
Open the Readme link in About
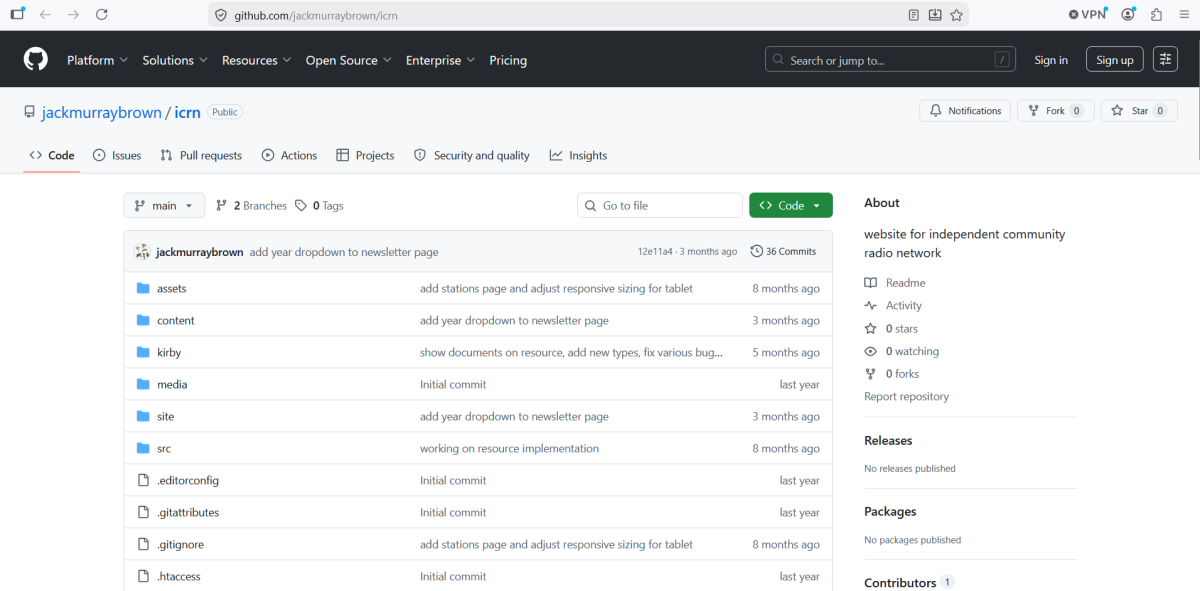895,283
